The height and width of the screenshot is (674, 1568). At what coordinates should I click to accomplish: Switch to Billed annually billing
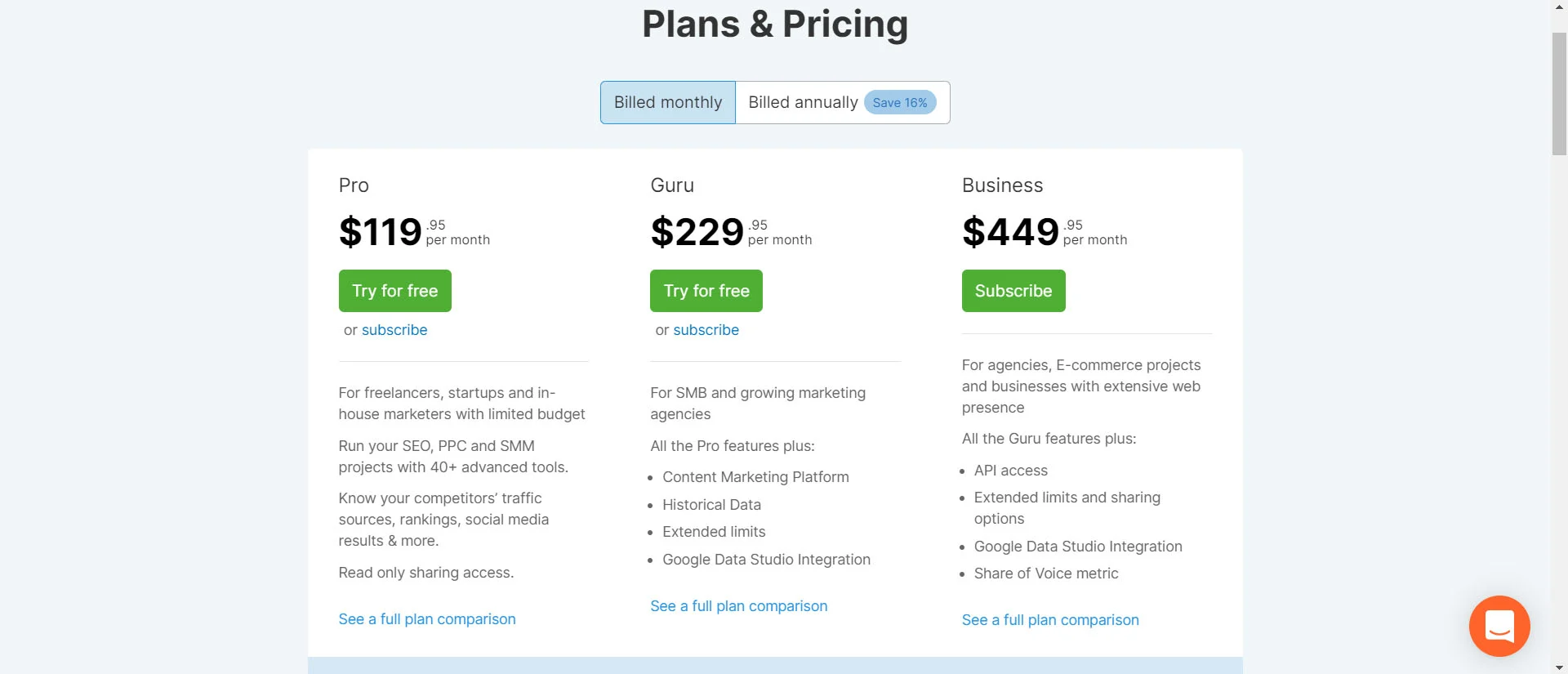pos(843,102)
